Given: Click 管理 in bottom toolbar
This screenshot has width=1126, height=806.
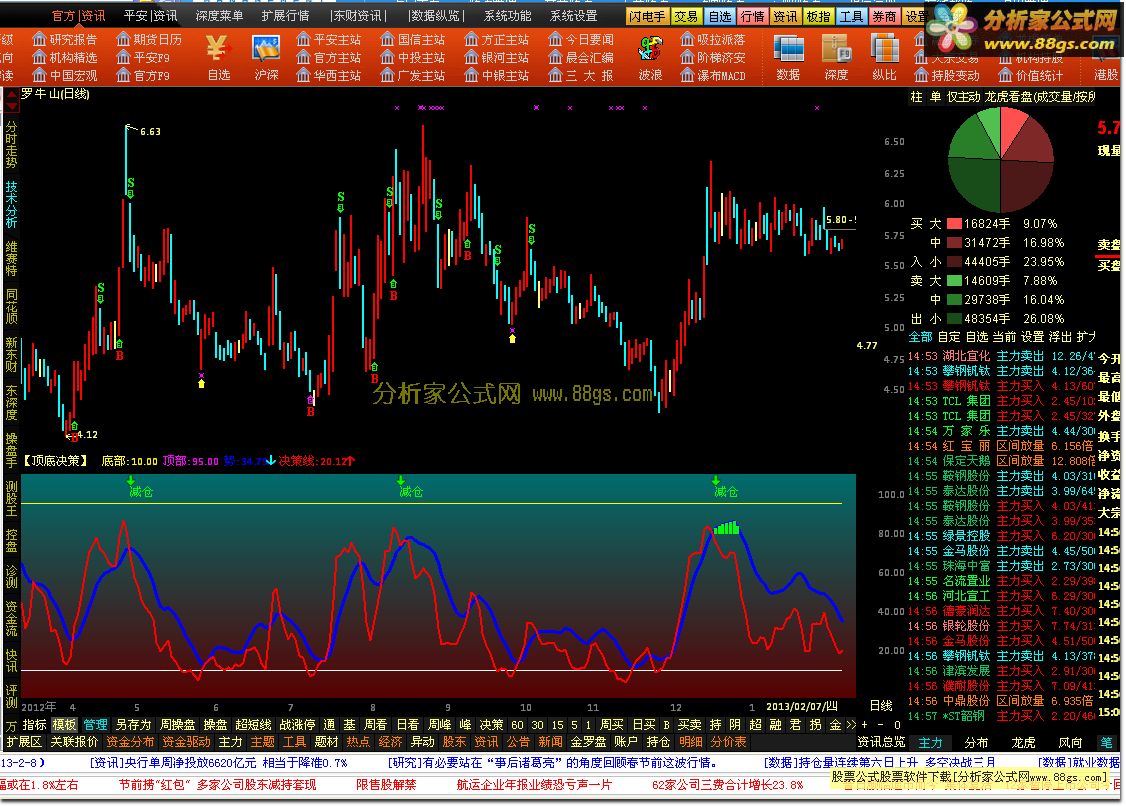Looking at the screenshot, I should (x=95, y=725).
